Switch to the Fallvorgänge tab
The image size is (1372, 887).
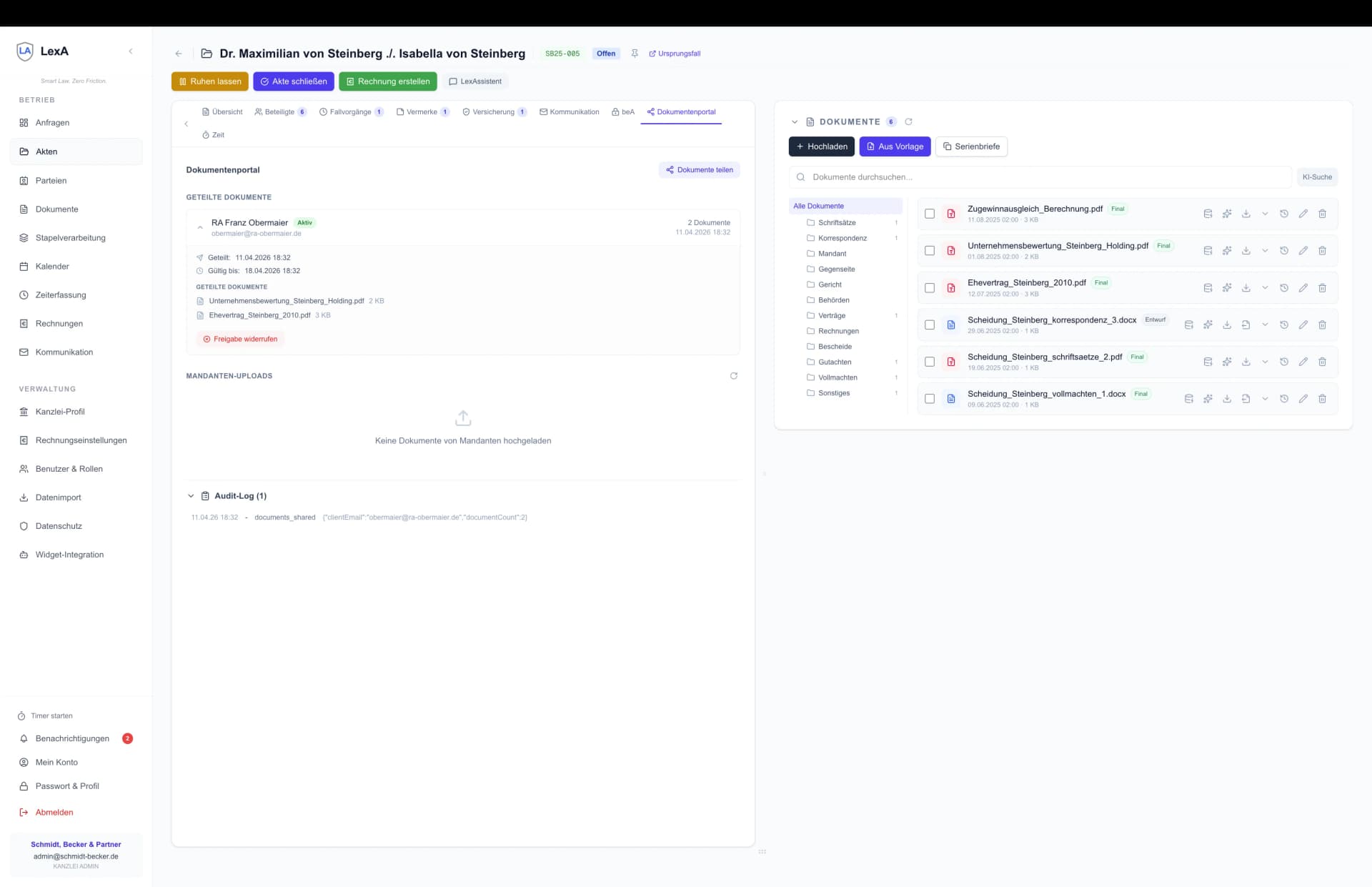[350, 112]
